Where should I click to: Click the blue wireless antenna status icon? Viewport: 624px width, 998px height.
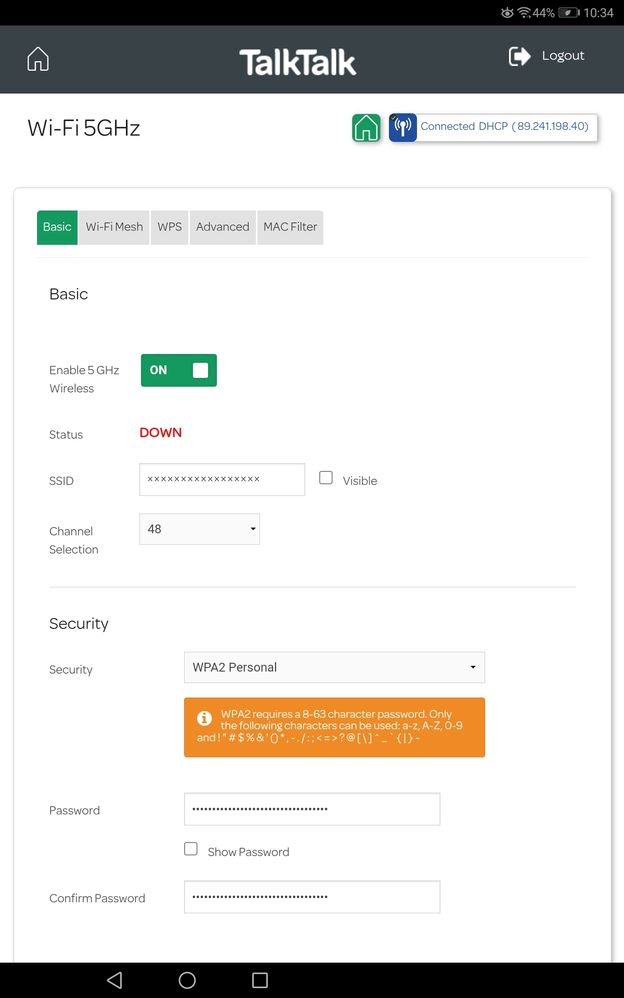tap(403, 128)
